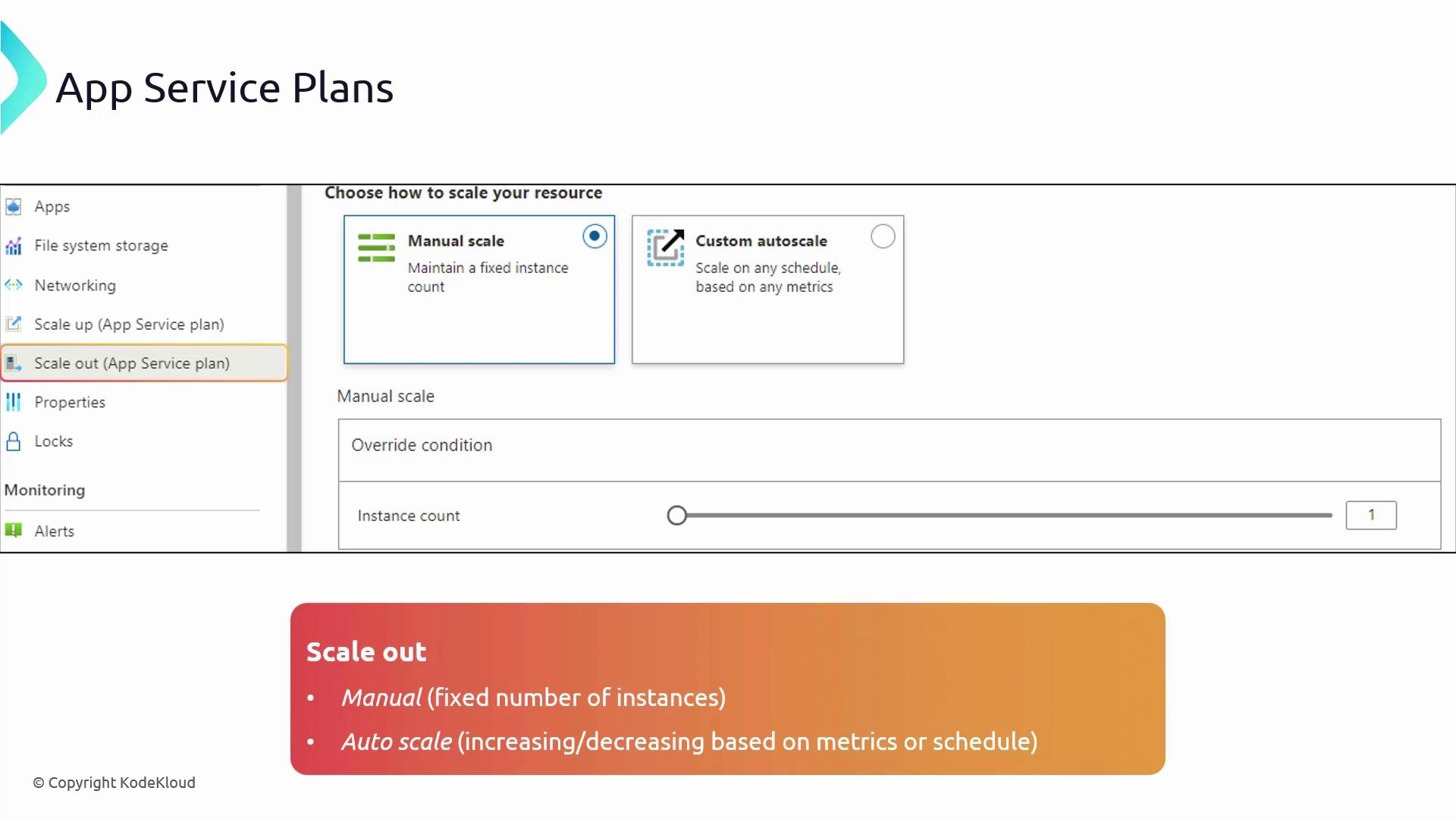The width and height of the screenshot is (1456, 819).
Task: Click the Apps sidebar icon
Action: coord(14,206)
